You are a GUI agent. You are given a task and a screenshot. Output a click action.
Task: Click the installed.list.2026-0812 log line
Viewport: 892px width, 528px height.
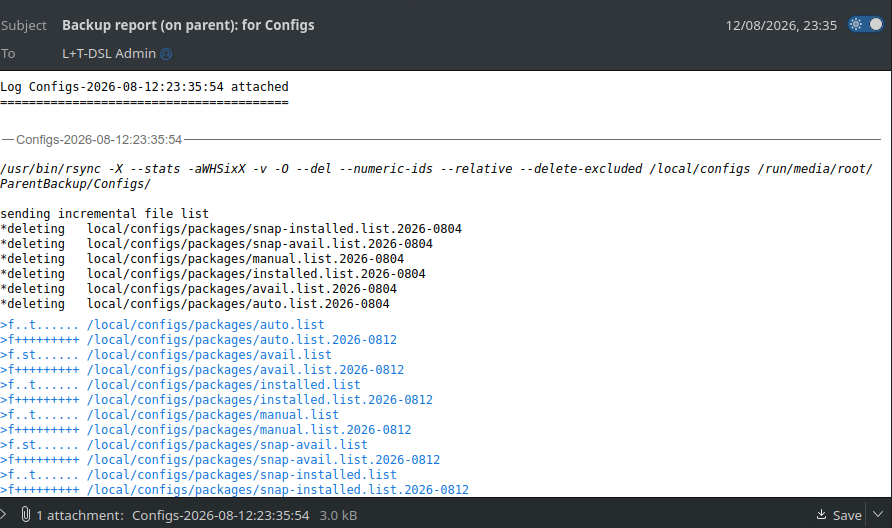coord(216,399)
